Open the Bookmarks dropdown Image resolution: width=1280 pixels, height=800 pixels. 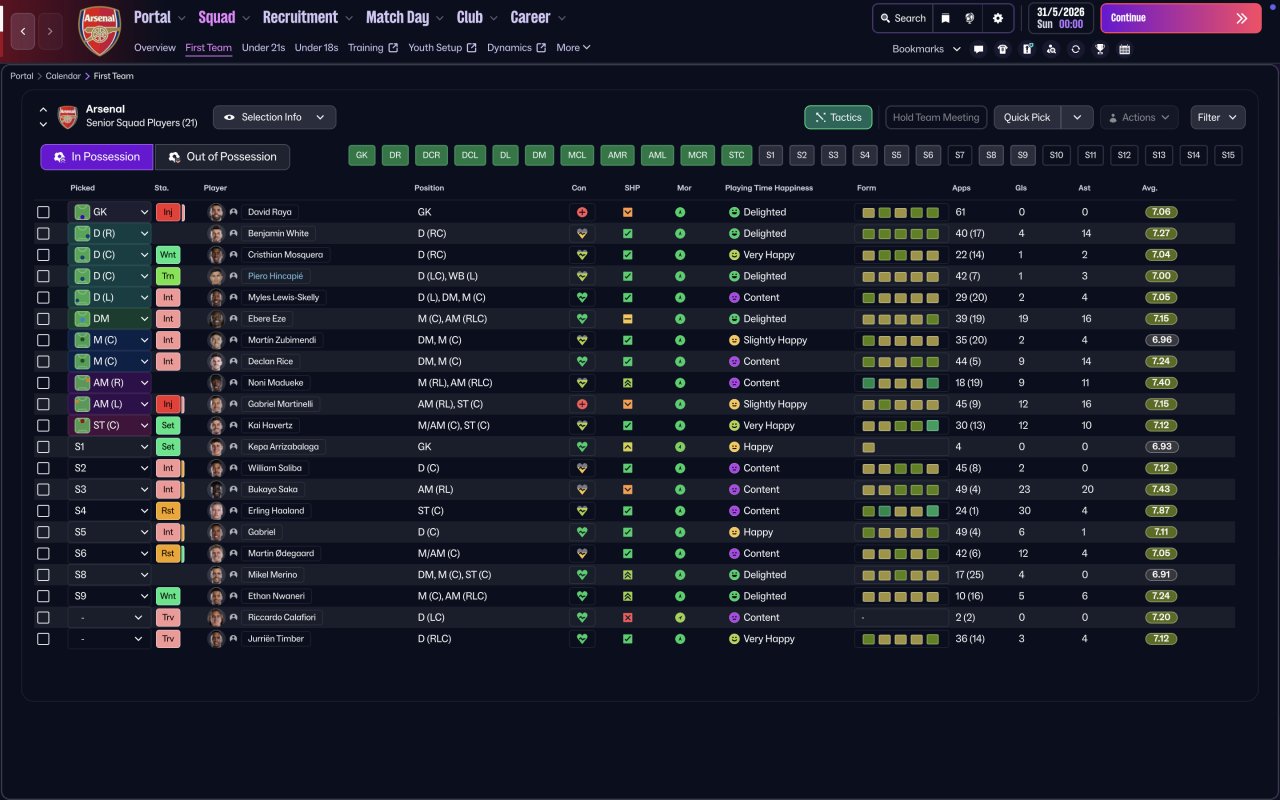[927, 49]
